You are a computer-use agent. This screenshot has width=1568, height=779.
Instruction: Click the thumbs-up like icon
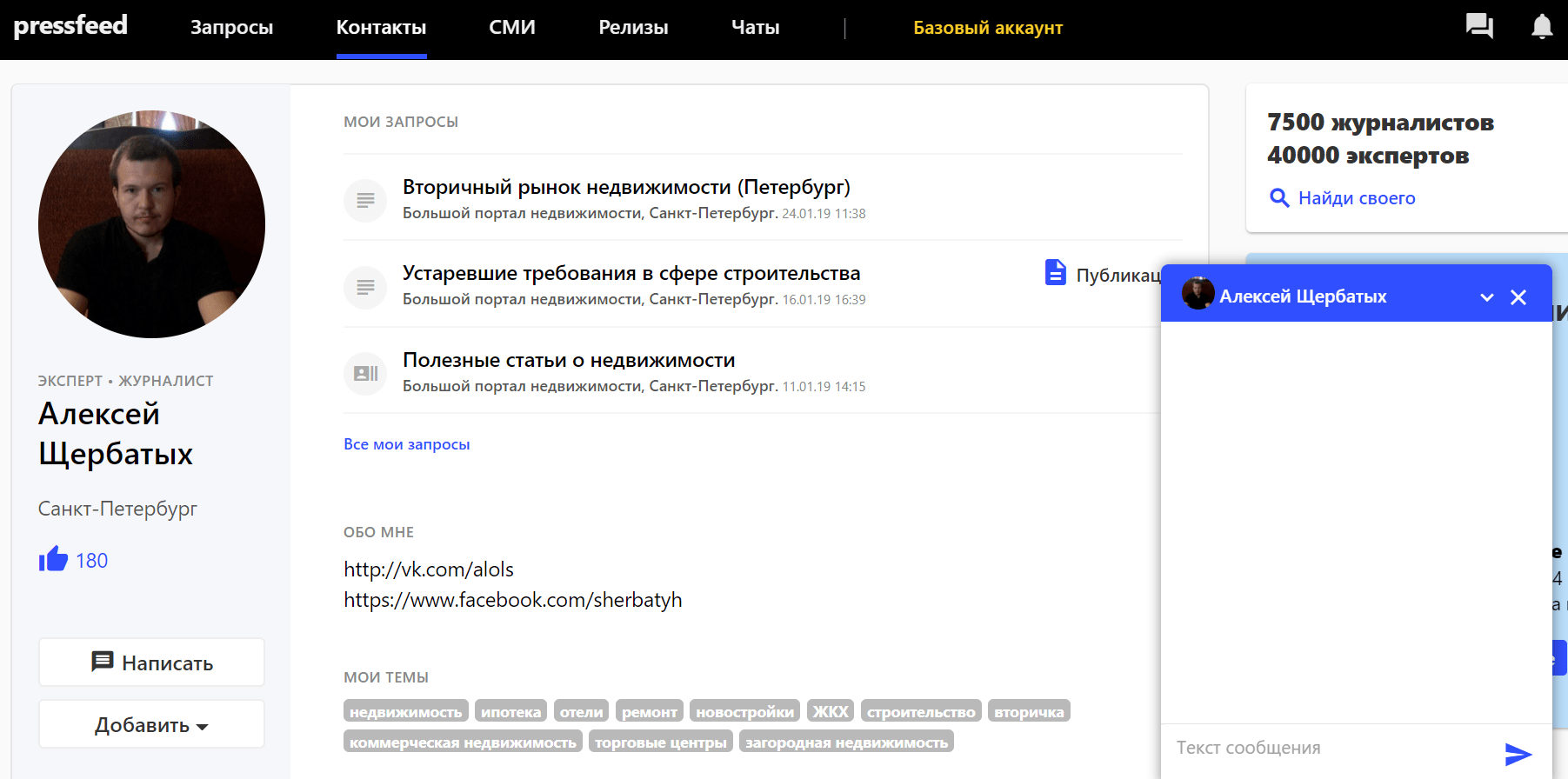click(x=53, y=559)
